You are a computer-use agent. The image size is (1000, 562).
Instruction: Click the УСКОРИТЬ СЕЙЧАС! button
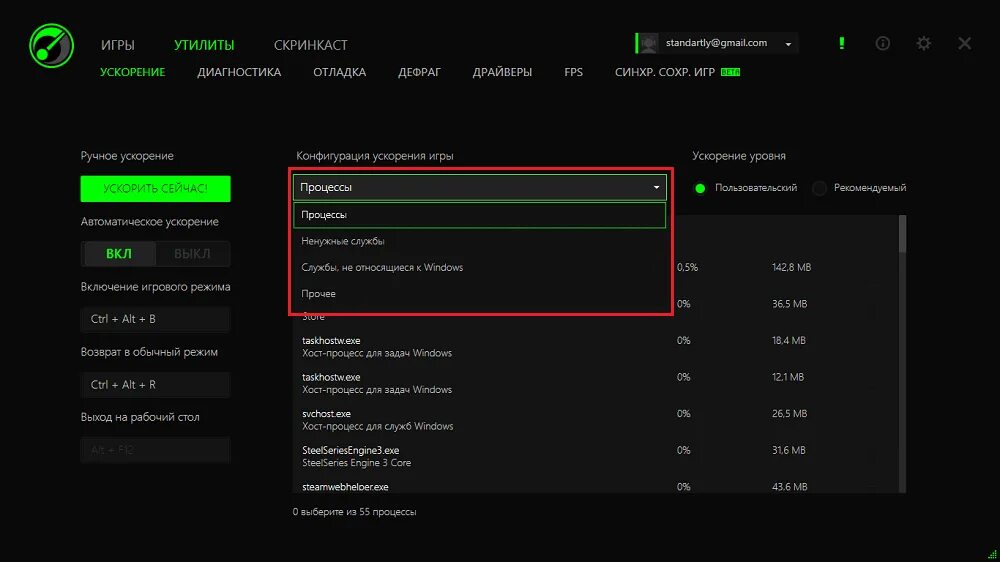tap(156, 189)
